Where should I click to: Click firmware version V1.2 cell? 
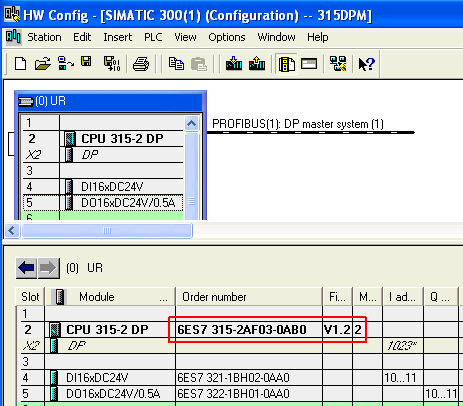[337, 330]
